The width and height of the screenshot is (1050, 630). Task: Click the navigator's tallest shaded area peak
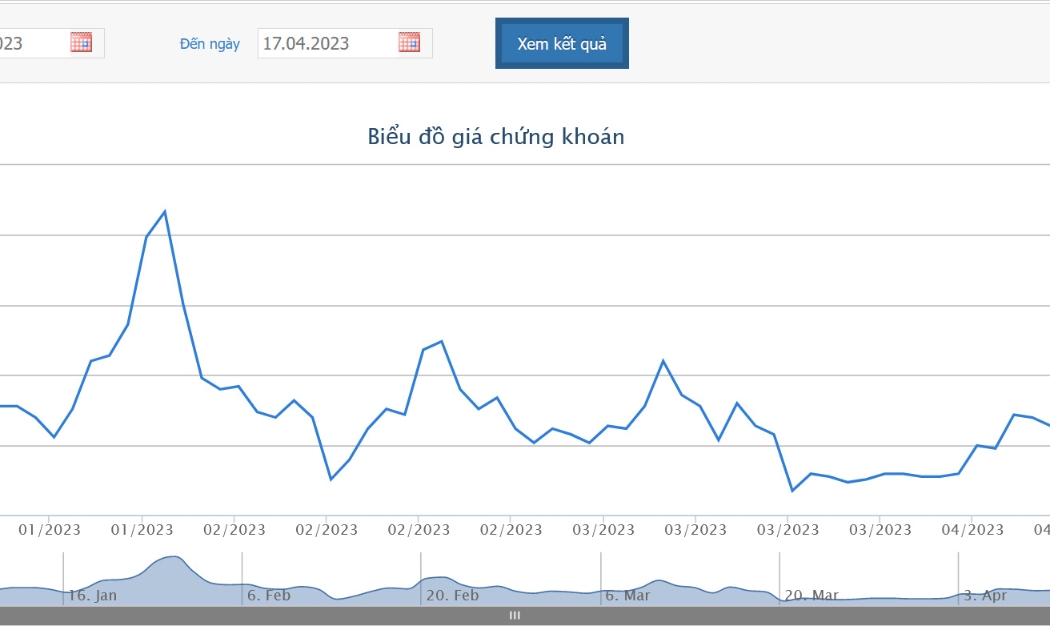click(x=173, y=557)
